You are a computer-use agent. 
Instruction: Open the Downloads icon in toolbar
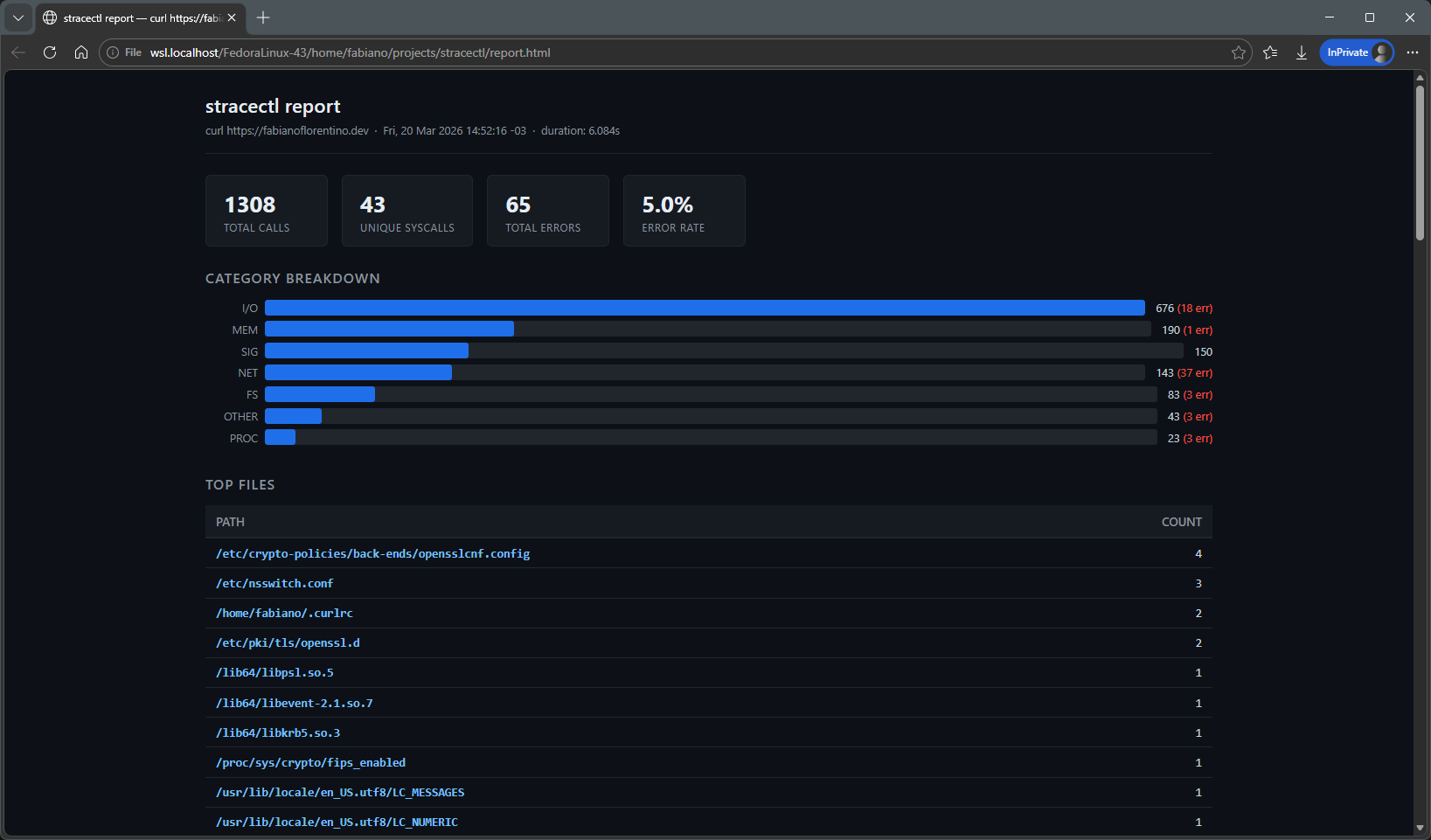point(1302,52)
